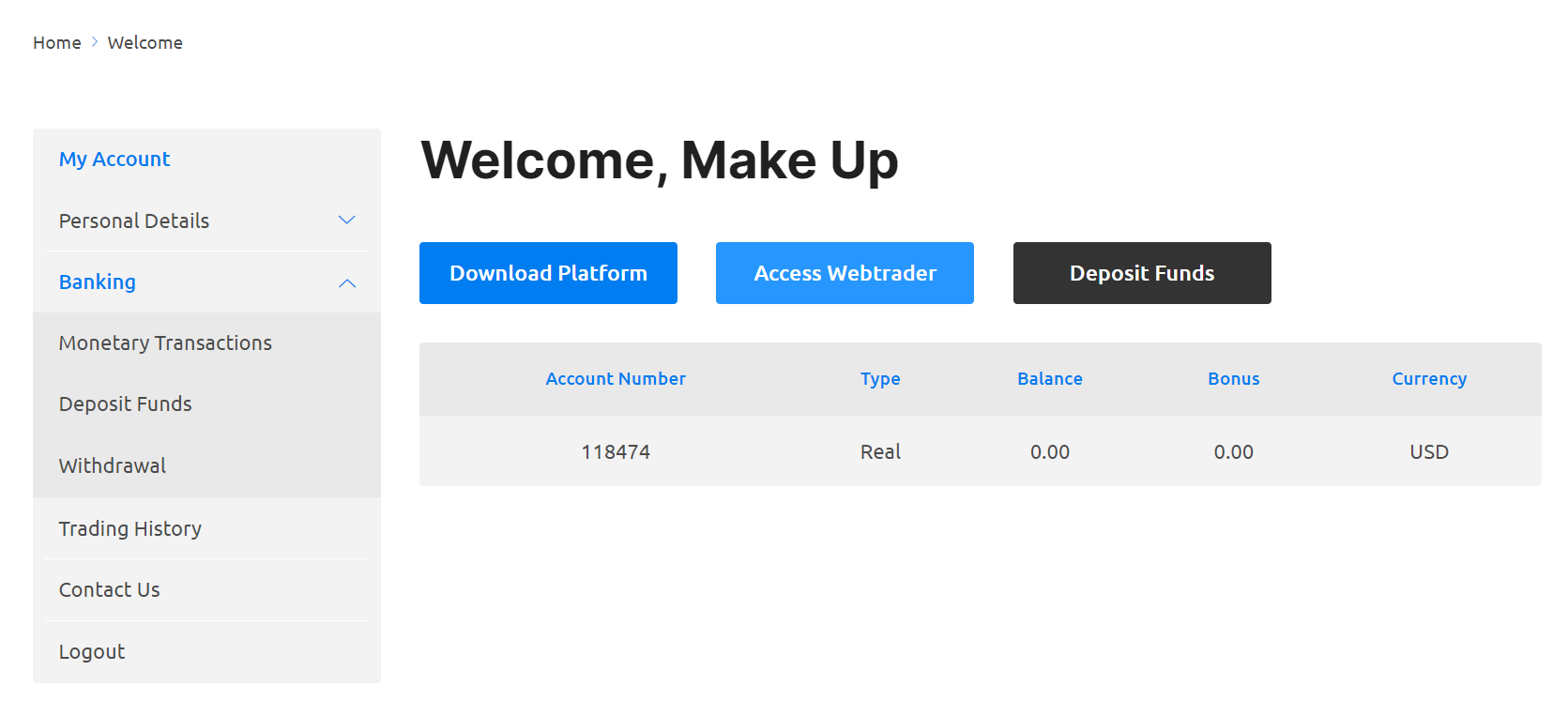Click the Account Number column header
1568x716 pixels.
pos(616,379)
